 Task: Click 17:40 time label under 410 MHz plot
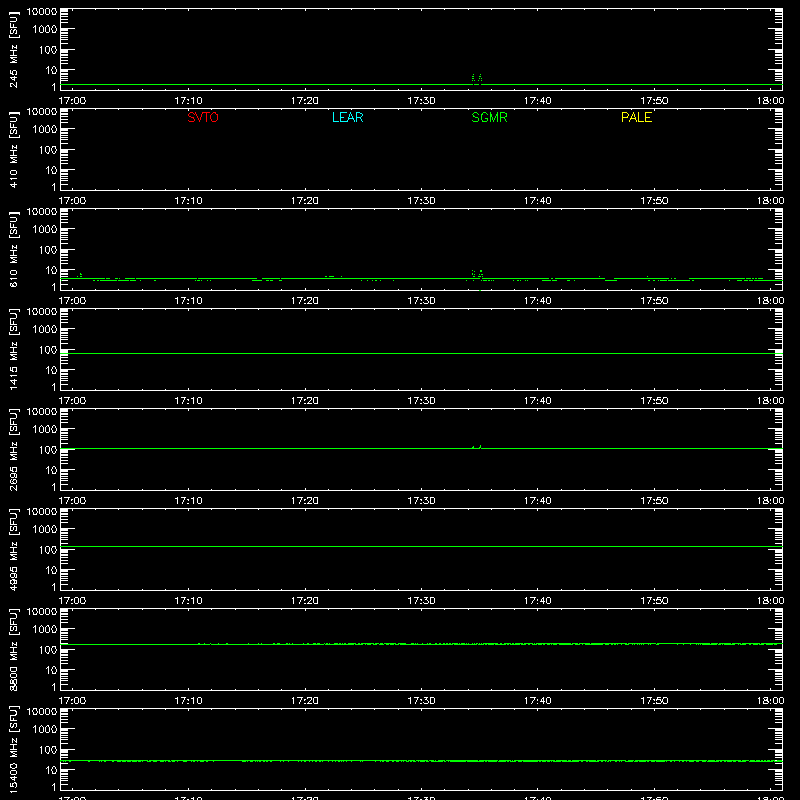(538, 201)
